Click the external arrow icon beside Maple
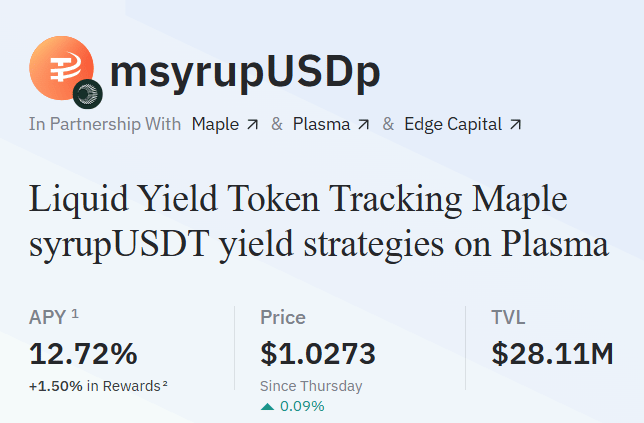This screenshot has height=423, width=644. click(252, 125)
